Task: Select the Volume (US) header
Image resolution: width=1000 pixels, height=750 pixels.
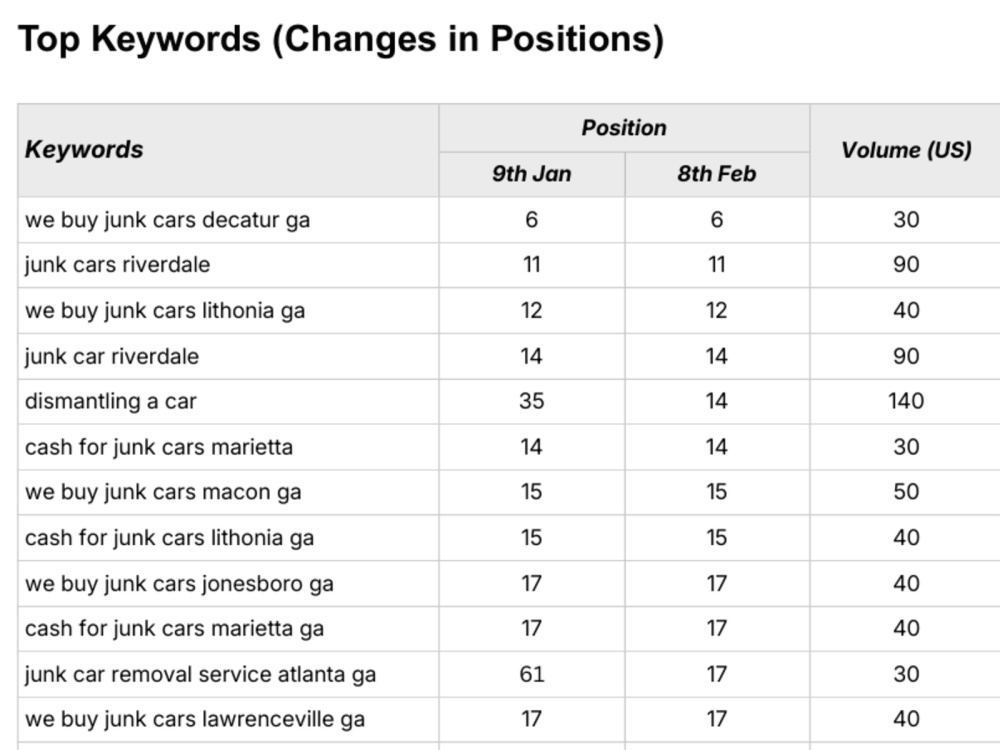Action: coord(906,150)
